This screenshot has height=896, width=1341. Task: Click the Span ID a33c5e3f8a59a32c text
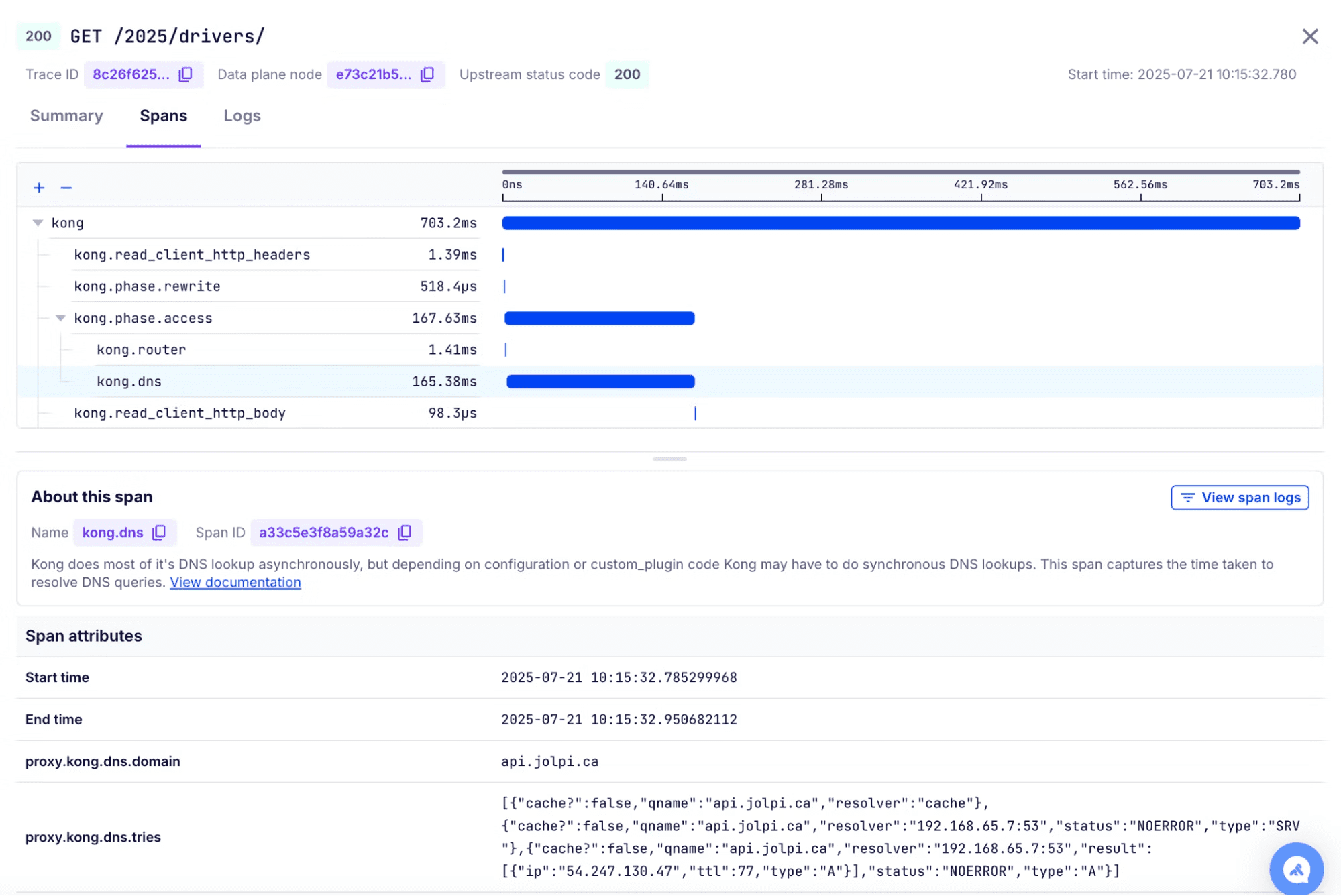point(323,533)
